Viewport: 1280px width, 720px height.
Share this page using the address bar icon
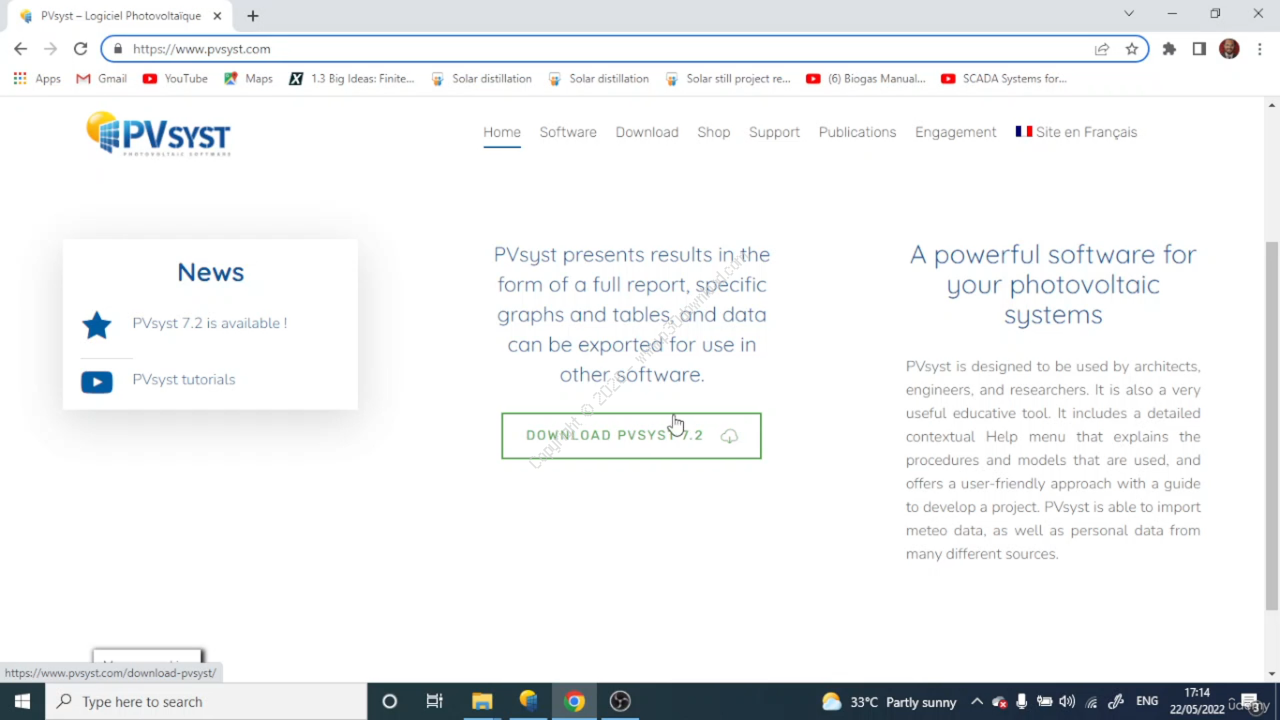(1102, 49)
